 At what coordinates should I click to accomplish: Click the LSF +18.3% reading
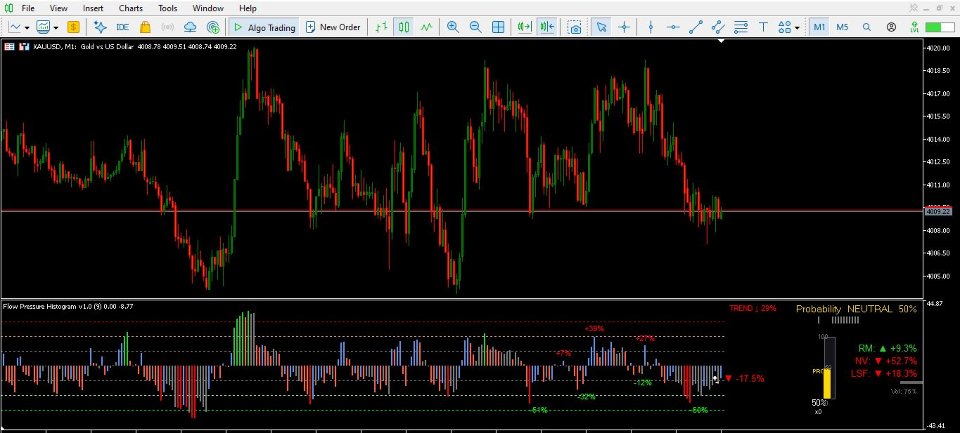tap(884, 374)
